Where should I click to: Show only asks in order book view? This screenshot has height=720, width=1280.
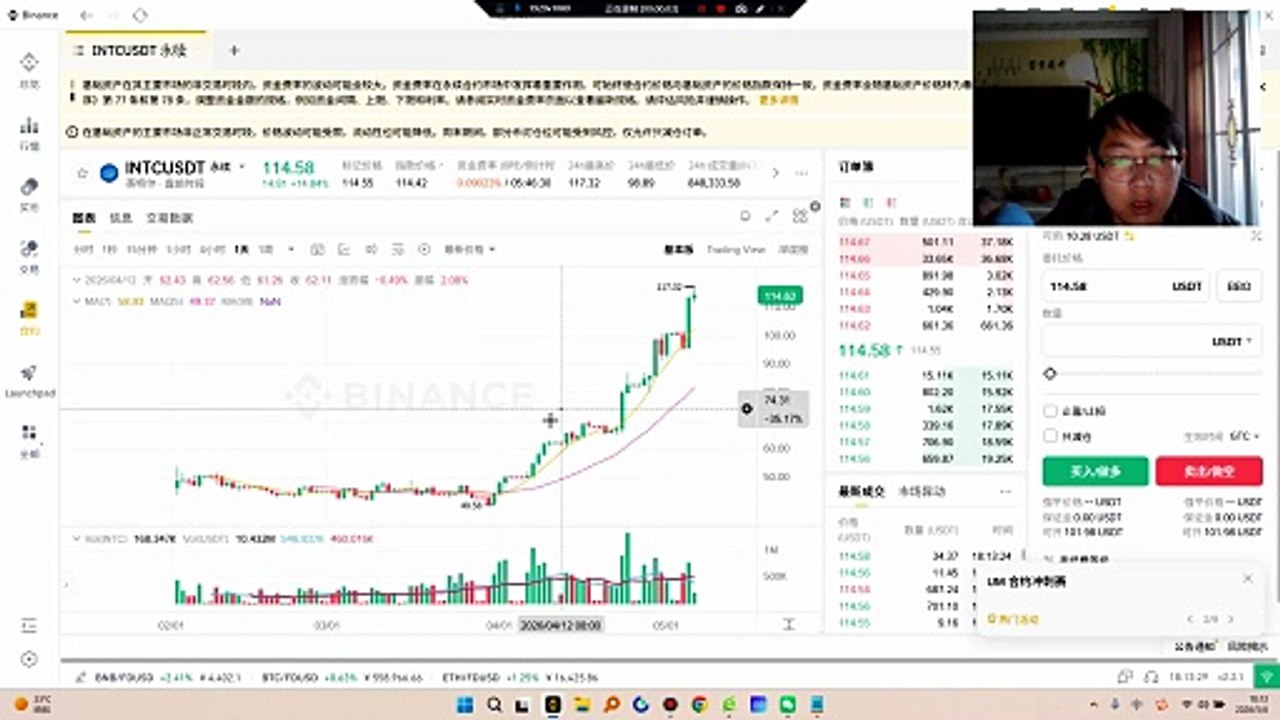[890, 201]
